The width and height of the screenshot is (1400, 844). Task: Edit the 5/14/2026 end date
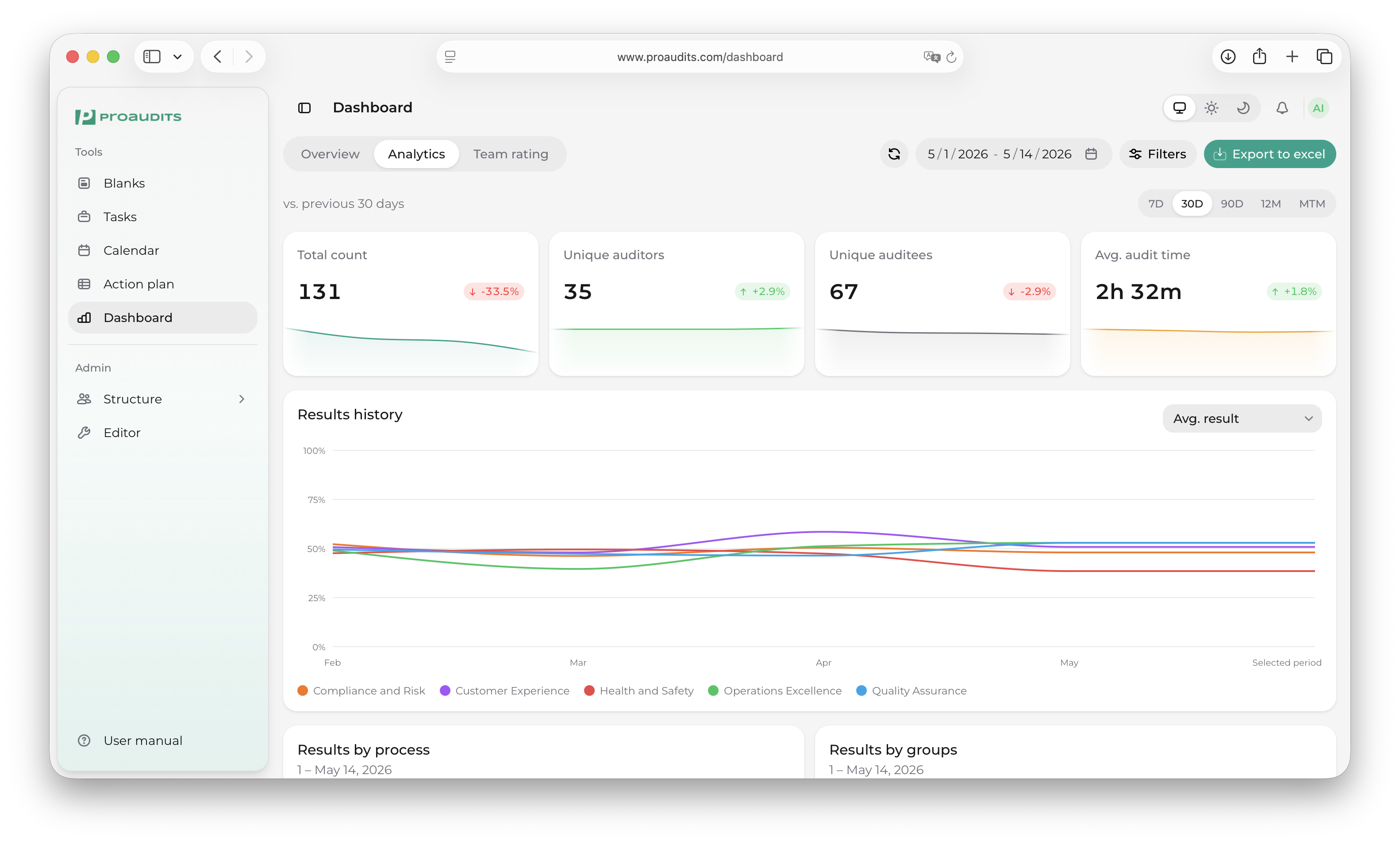coord(1037,154)
